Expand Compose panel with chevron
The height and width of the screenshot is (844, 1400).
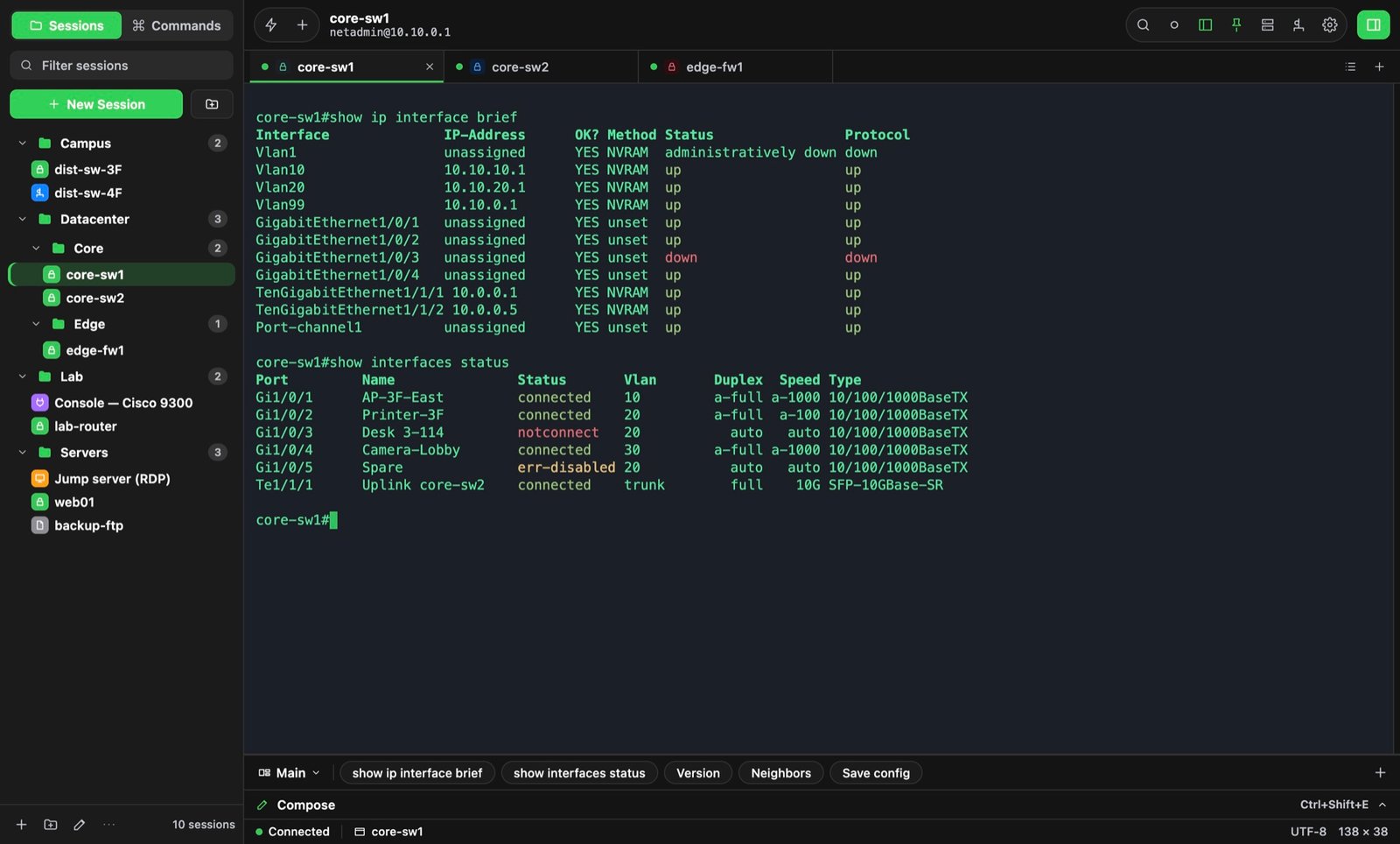(1382, 805)
